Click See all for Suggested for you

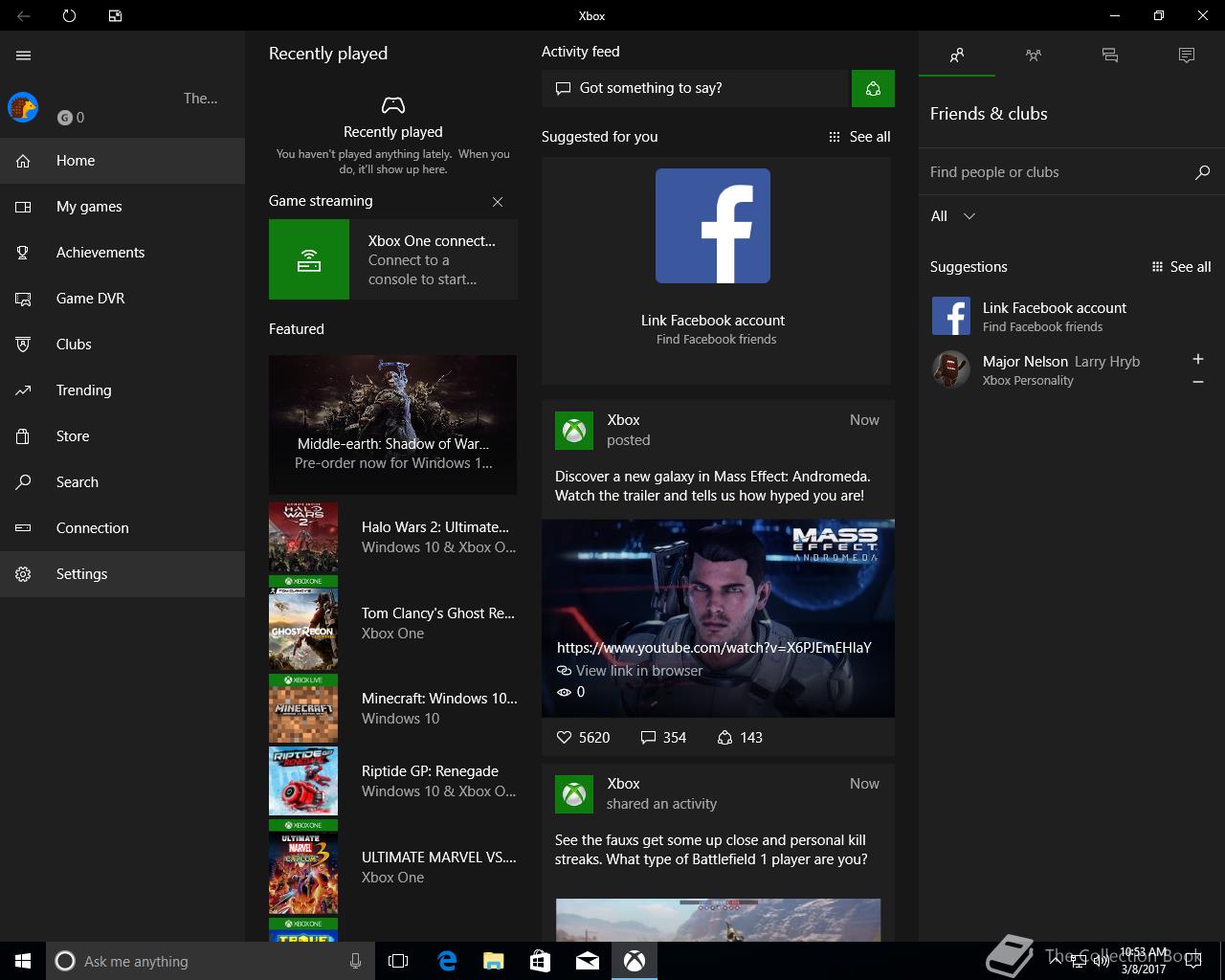coord(859,137)
